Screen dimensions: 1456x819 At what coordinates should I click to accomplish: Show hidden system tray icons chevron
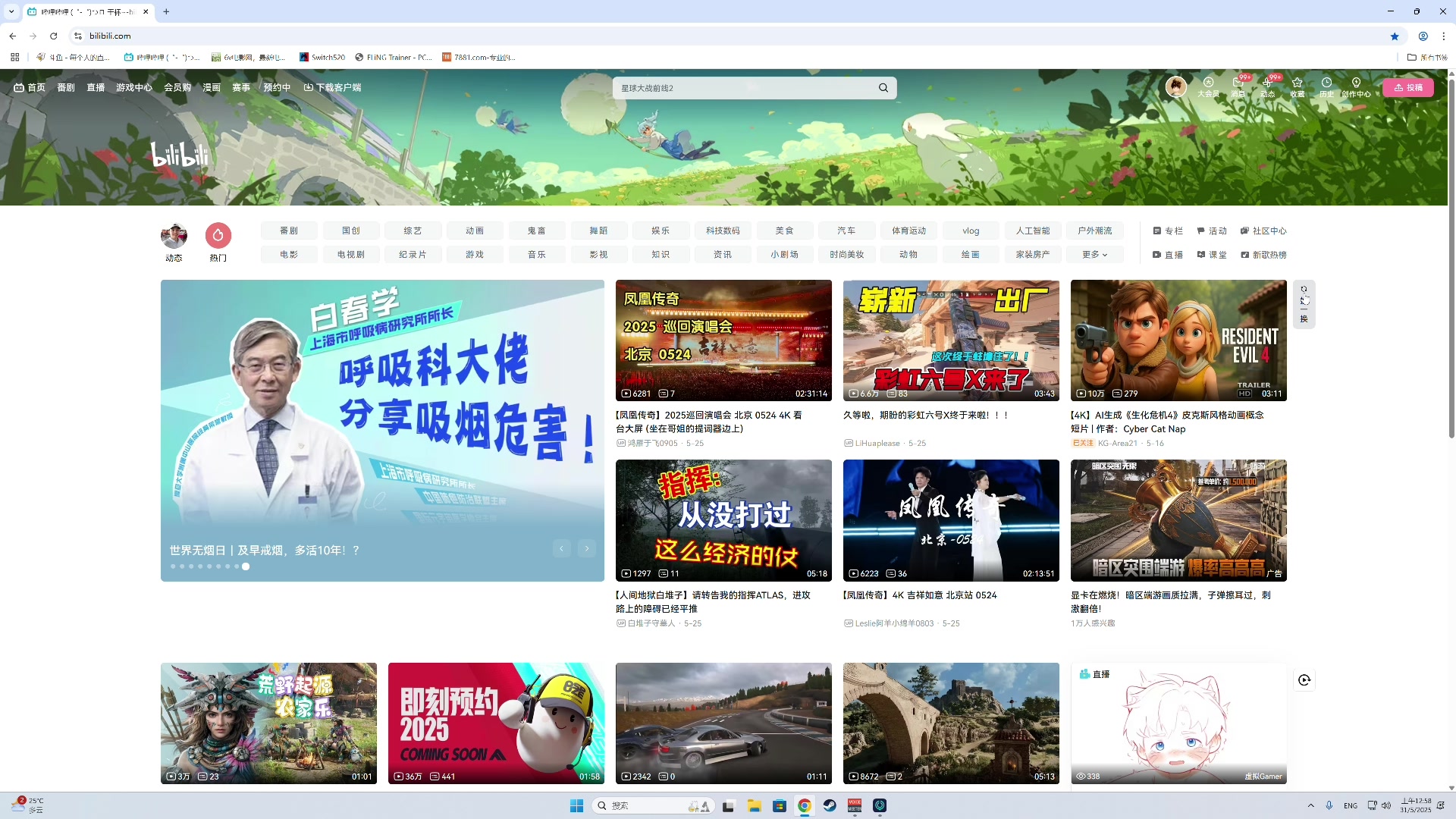tap(1310, 805)
